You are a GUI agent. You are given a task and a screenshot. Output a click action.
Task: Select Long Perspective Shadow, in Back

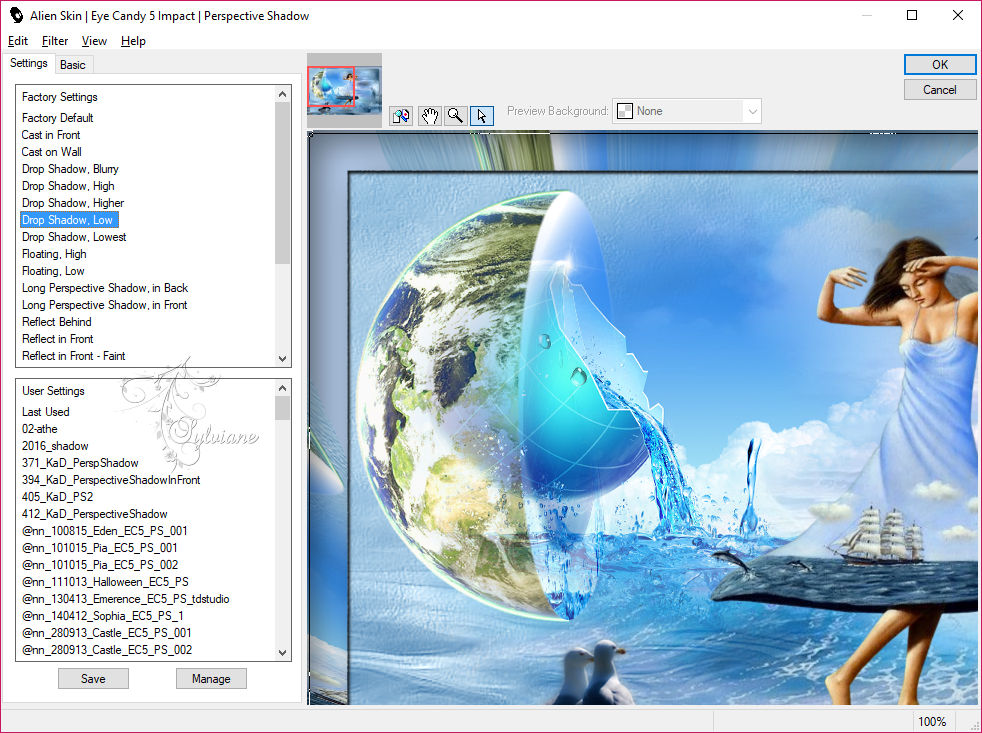pyautogui.click(x=105, y=288)
